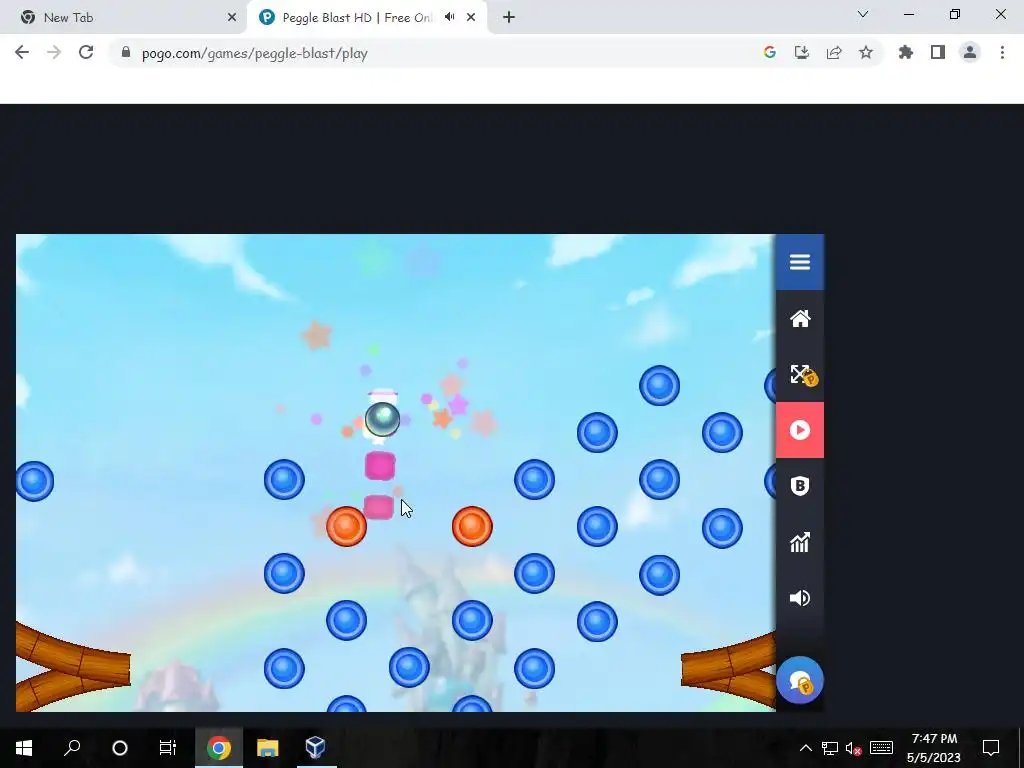Screen dimensions: 1024x768
Task: Open the badges shield icon in the sidebar
Action: tap(799, 486)
